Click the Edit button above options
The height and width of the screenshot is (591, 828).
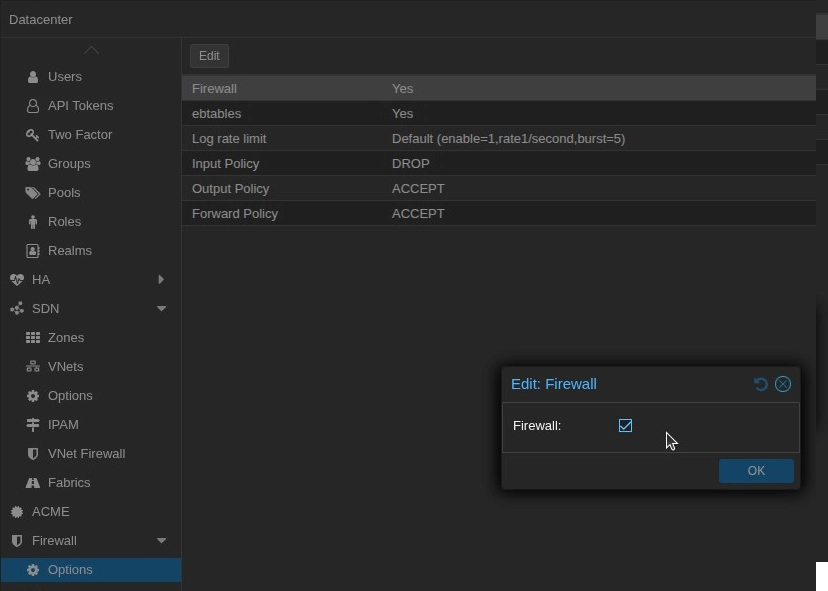tap(209, 56)
